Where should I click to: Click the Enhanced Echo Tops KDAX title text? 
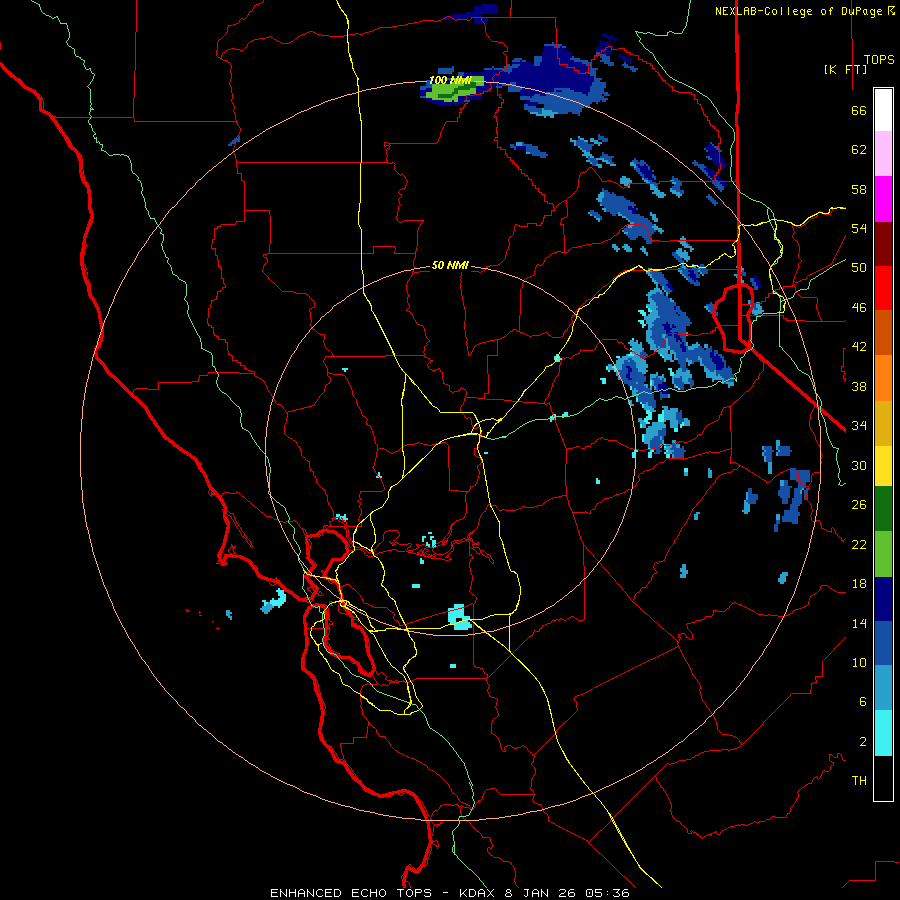(x=450, y=893)
